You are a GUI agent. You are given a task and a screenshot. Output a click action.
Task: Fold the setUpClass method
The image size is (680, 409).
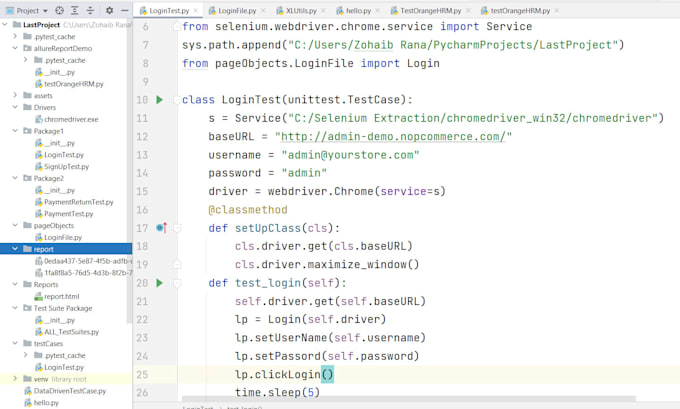click(x=177, y=228)
